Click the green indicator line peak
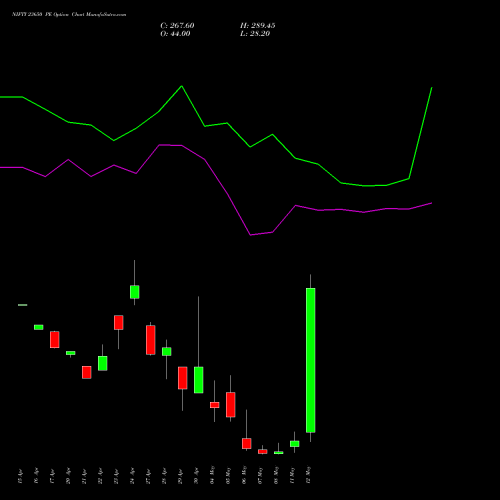 [x=182, y=86]
